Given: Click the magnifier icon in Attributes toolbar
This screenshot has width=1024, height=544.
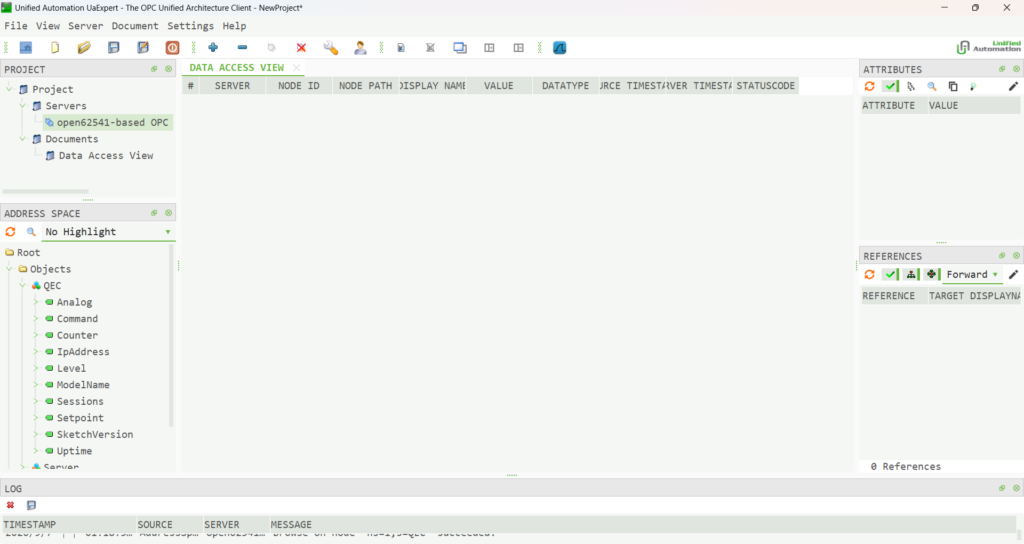Looking at the screenshot, I should pyautogui.click(x=932, y=86).
